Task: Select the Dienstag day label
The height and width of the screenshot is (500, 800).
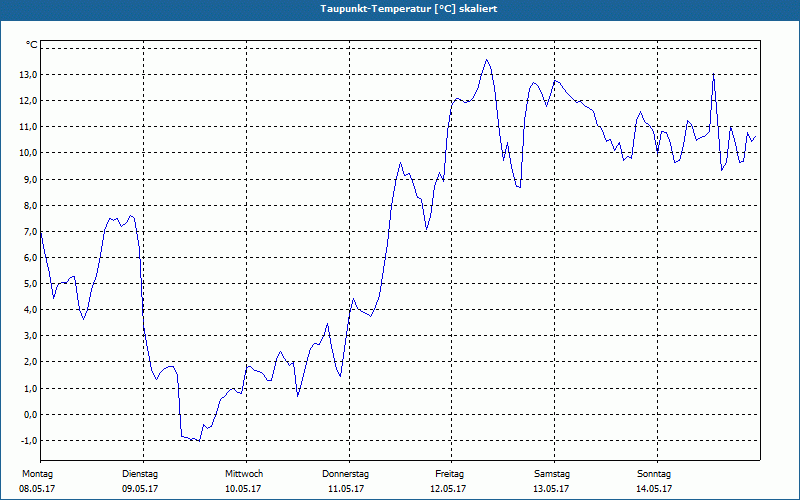Action: [x=140, y=474]
